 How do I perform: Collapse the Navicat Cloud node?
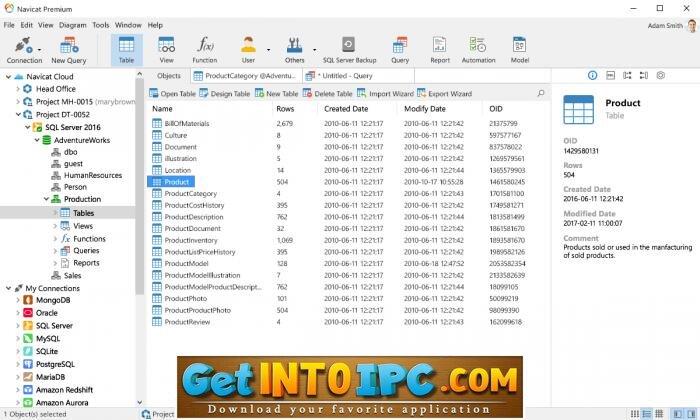(x=8, y=77)
